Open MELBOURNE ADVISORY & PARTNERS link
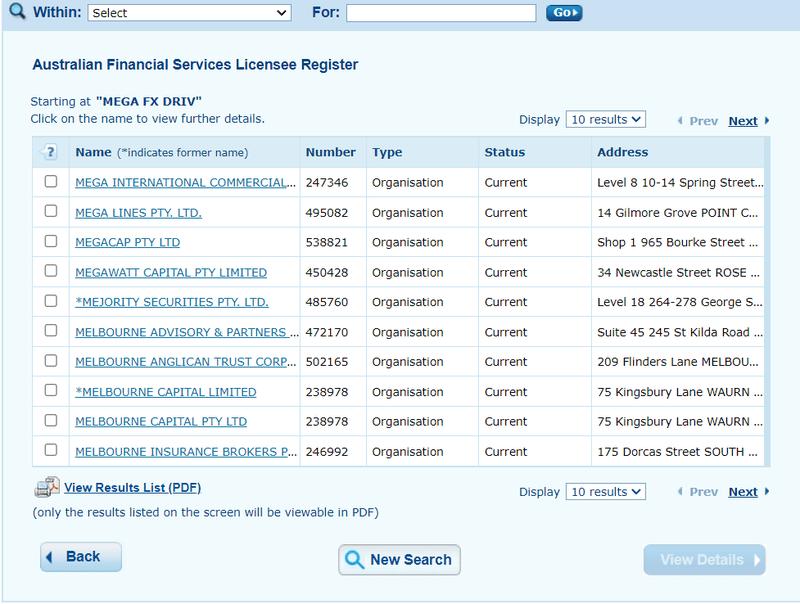 click(x=187, y=332)
